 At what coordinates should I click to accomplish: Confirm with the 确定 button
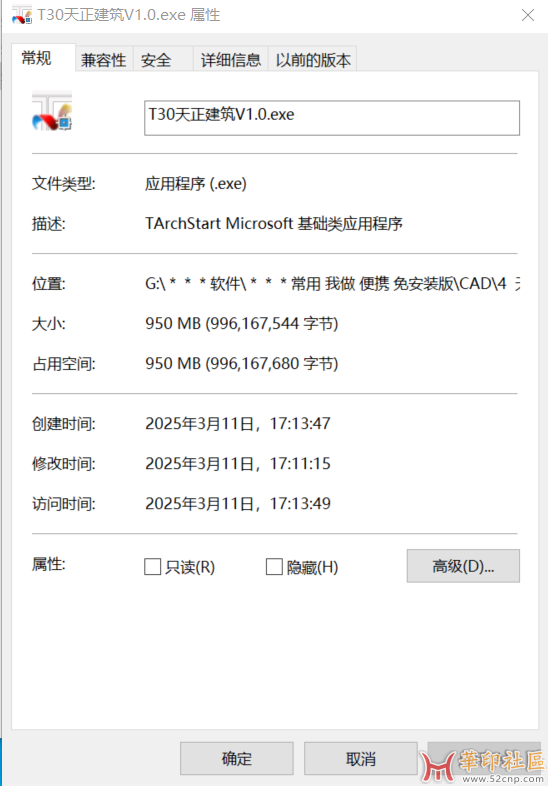click(237, 758)
